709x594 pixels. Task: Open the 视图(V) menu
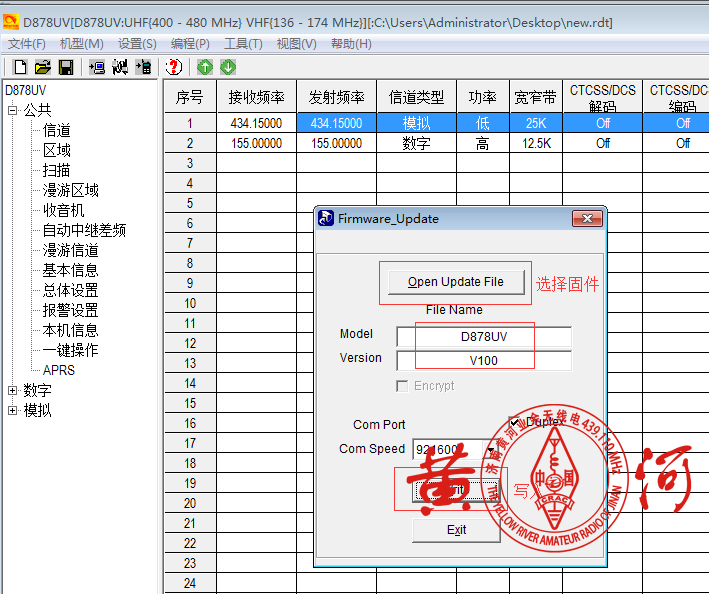296,44
